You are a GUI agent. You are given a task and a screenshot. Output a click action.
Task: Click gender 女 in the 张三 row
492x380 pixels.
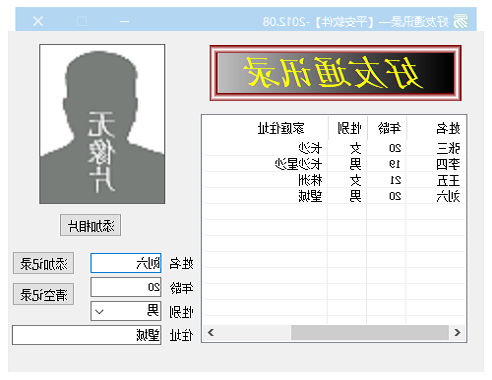pyautogui.click(x=355, y=148)
